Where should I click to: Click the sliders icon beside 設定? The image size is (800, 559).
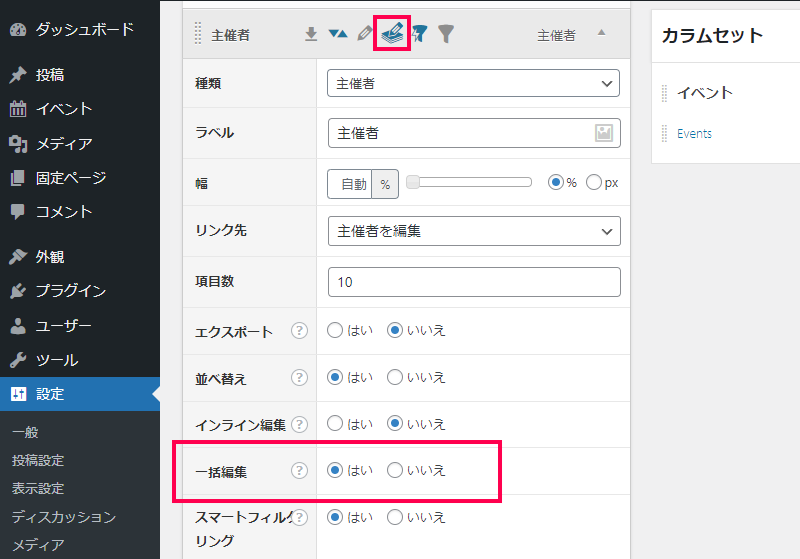coord(18,394)
